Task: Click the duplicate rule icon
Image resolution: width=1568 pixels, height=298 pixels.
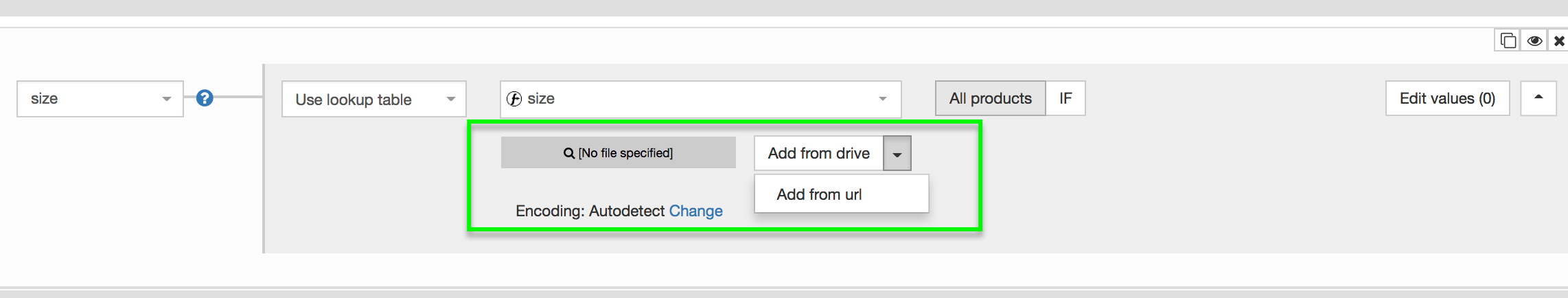Action: [x=1508, y=41]
